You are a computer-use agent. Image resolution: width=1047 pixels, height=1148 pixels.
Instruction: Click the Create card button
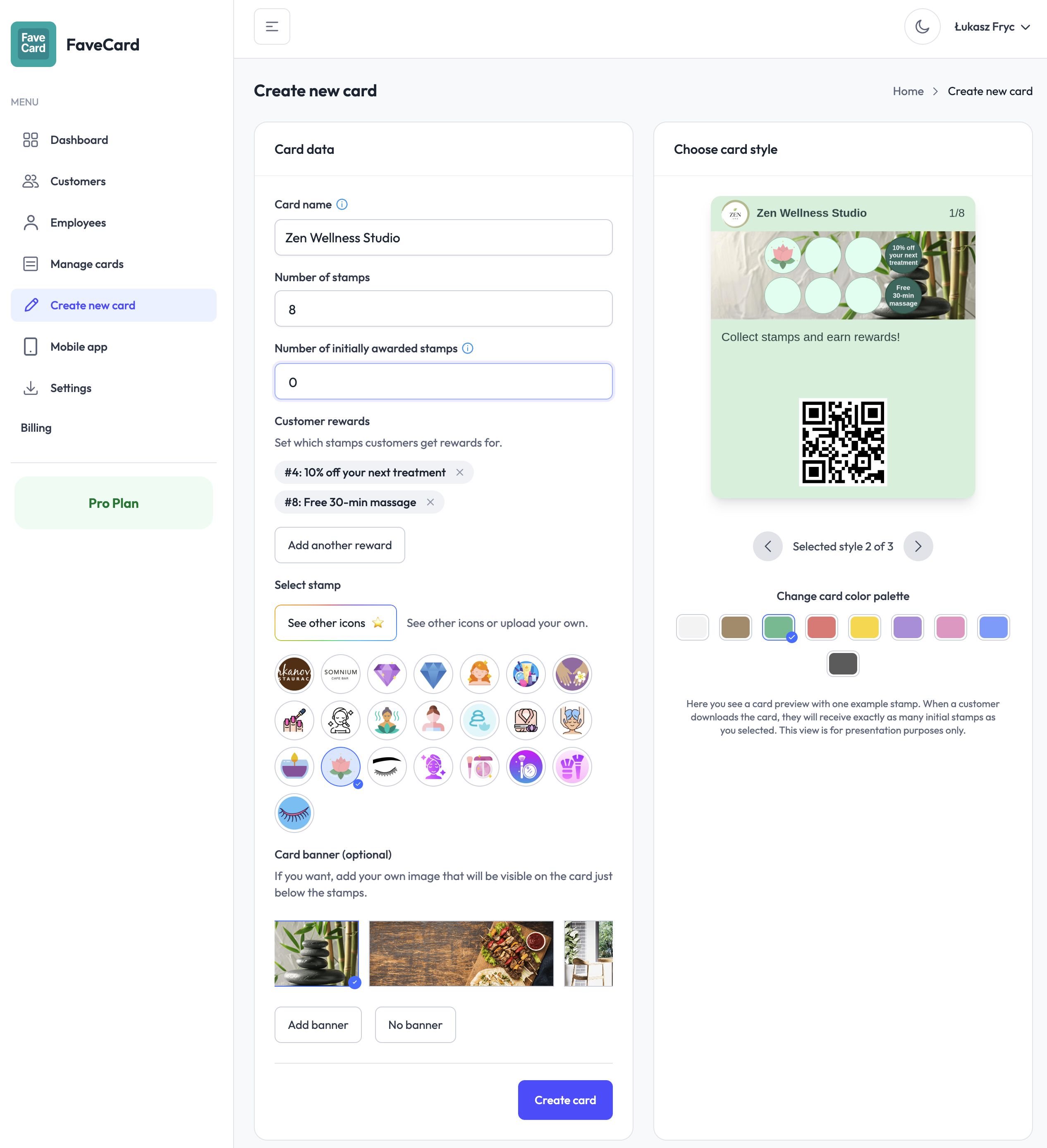click(x=564, y=1100)
